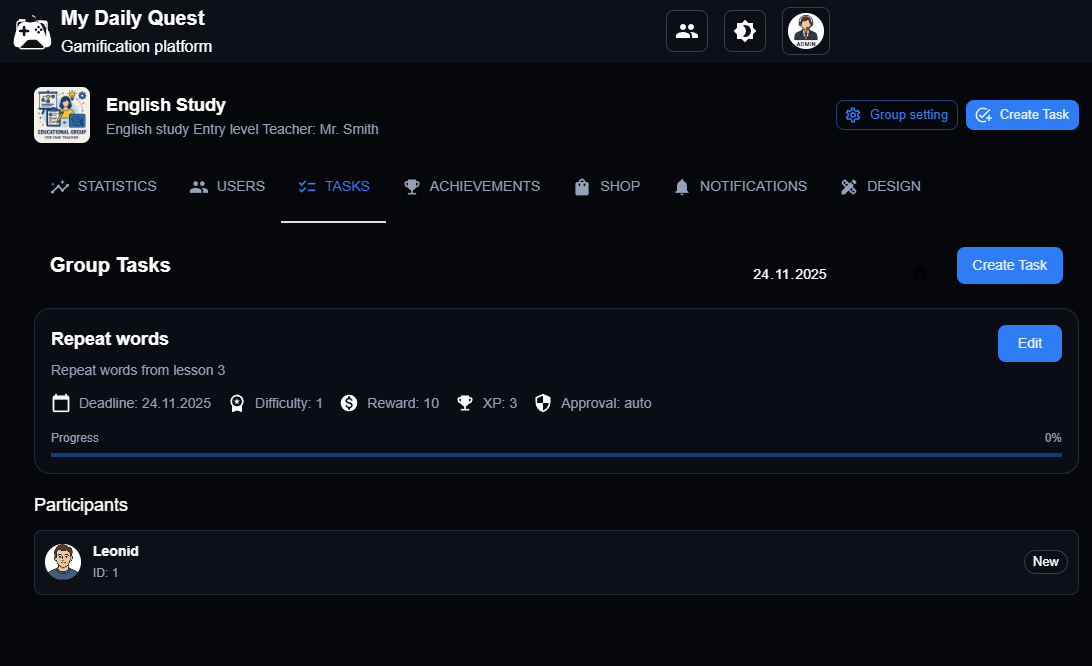Select the Tasks tab
This screenshot has width=1092, height=666.
pyautogui.click(x=334, y=187)
